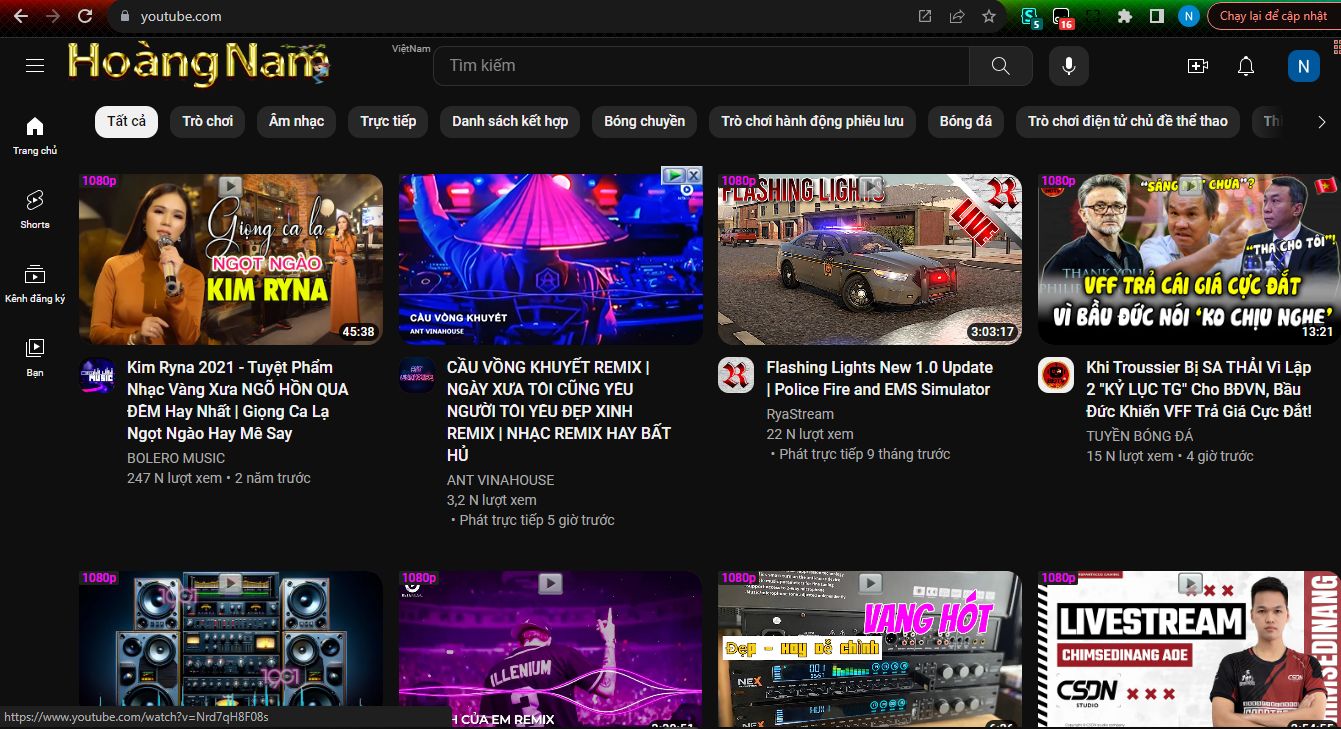Bookmark this page with star icon
This screenshot has width=1341, height=729.
click(x=989, y=16)
